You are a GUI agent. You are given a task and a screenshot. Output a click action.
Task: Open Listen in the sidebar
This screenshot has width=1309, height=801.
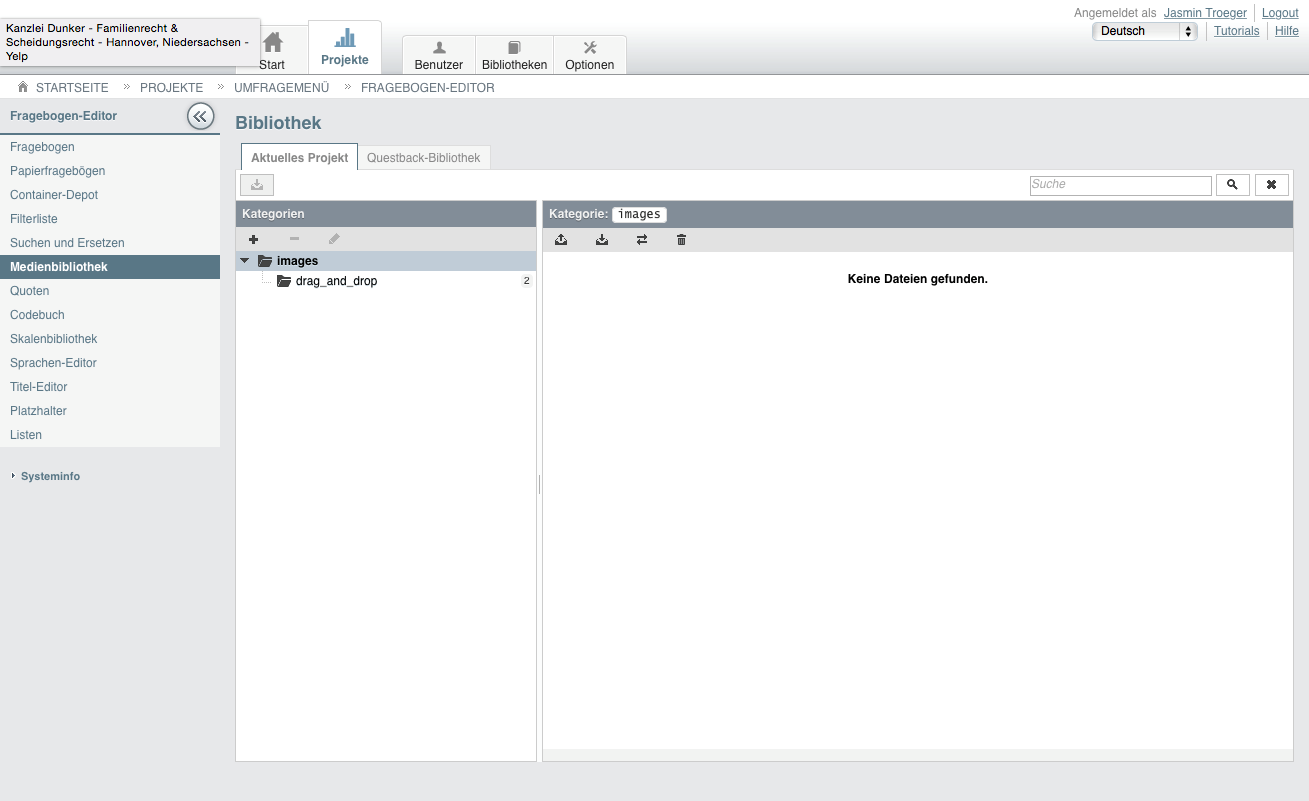click(x=110, y=435)
